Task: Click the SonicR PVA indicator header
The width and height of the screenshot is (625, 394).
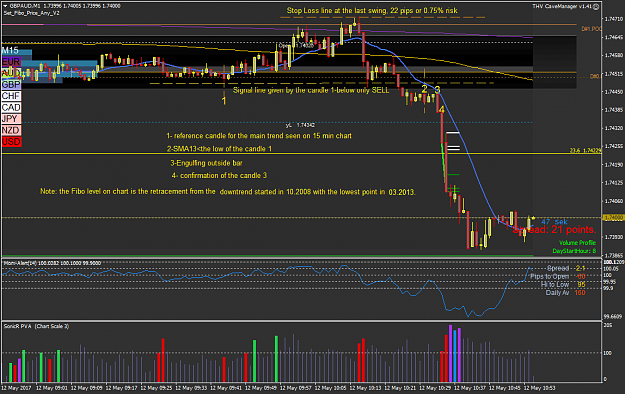Action: tap(36, 326)
